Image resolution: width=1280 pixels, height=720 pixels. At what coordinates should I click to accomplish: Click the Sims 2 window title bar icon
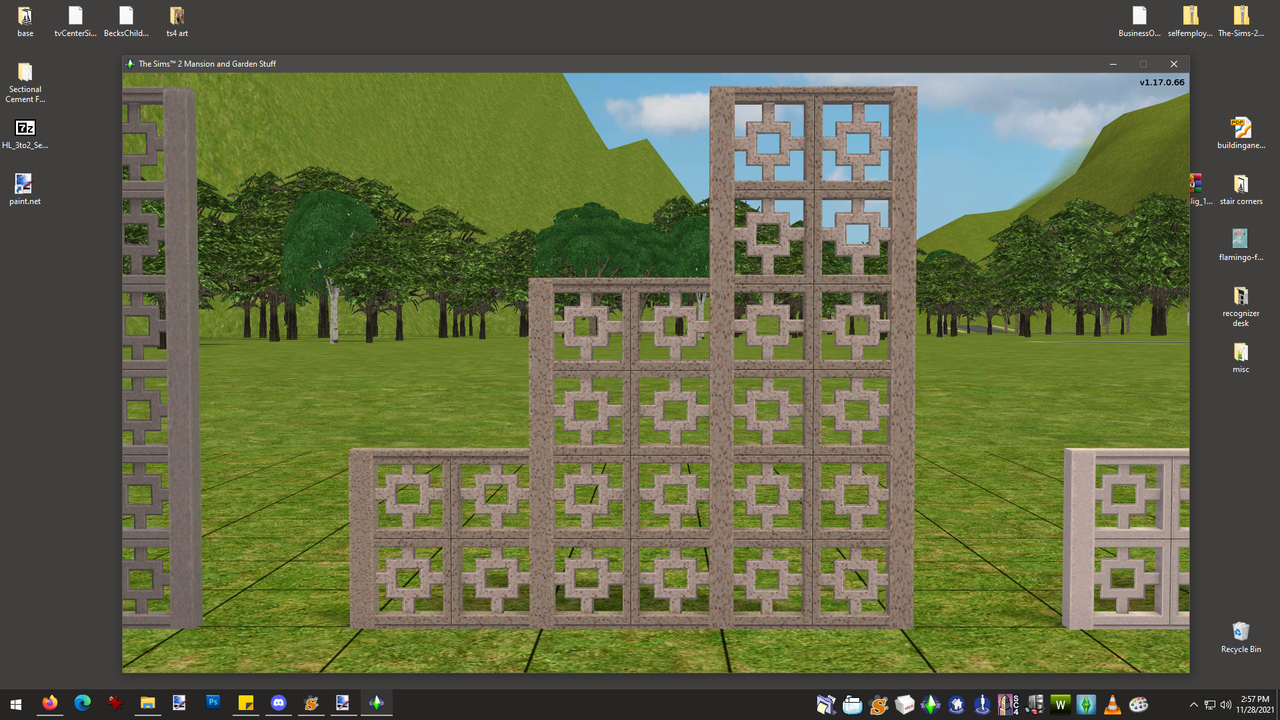[129, 64]
